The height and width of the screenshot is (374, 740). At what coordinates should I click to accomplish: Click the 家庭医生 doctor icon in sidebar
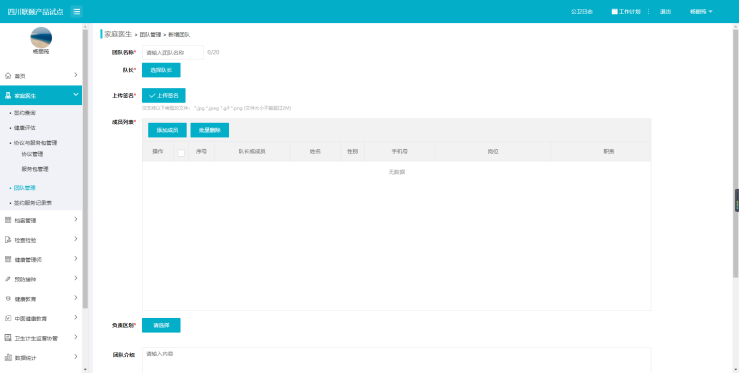coord(8,95)
